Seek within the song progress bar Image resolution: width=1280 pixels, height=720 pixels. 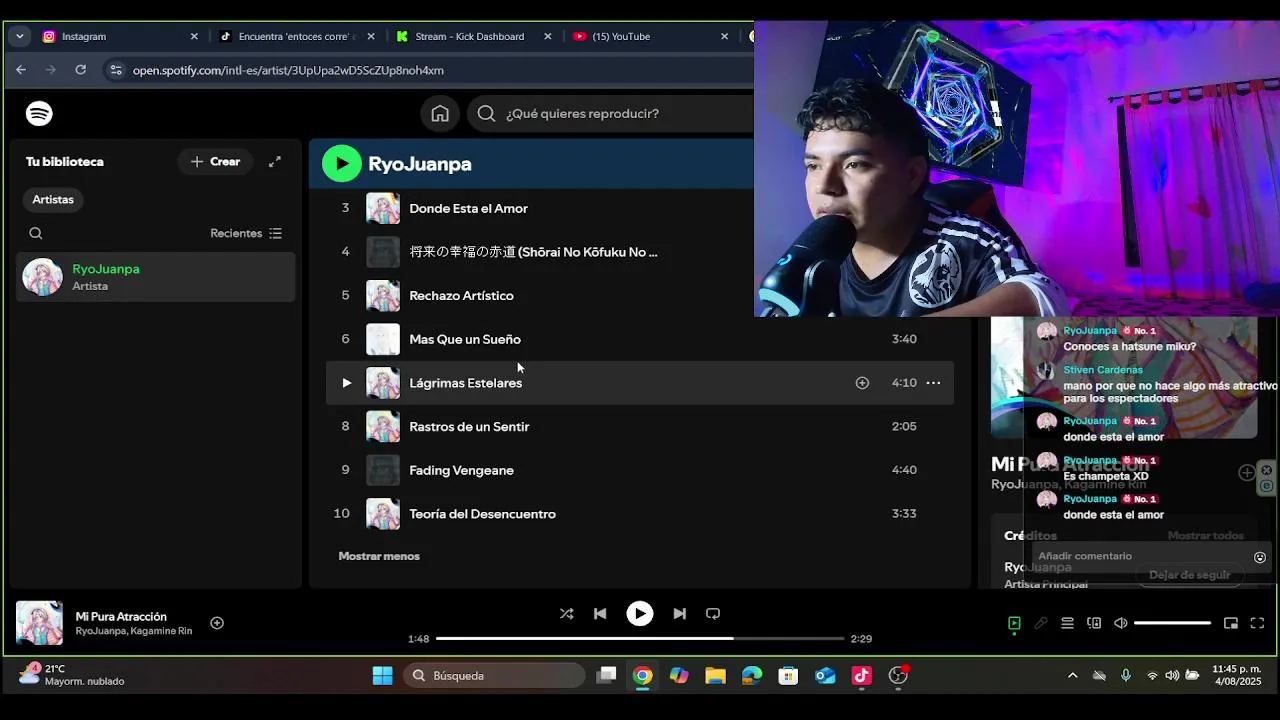point(640,638)
